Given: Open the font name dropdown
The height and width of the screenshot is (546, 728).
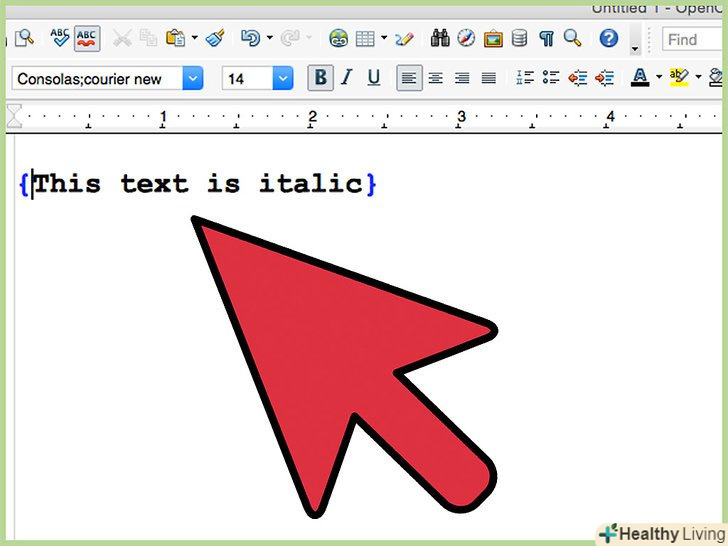Looking at the screenshot, I should coord(193,78).
